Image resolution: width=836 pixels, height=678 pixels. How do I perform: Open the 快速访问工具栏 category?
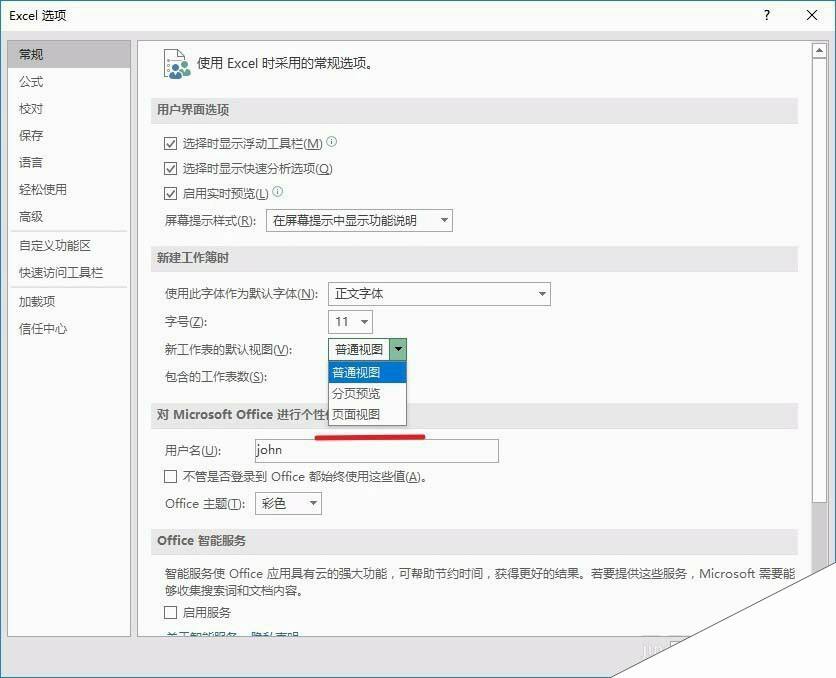click(x=69, y=273)
